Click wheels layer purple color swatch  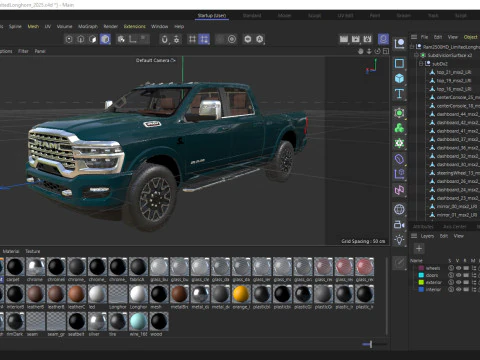[x=421, y=268]
